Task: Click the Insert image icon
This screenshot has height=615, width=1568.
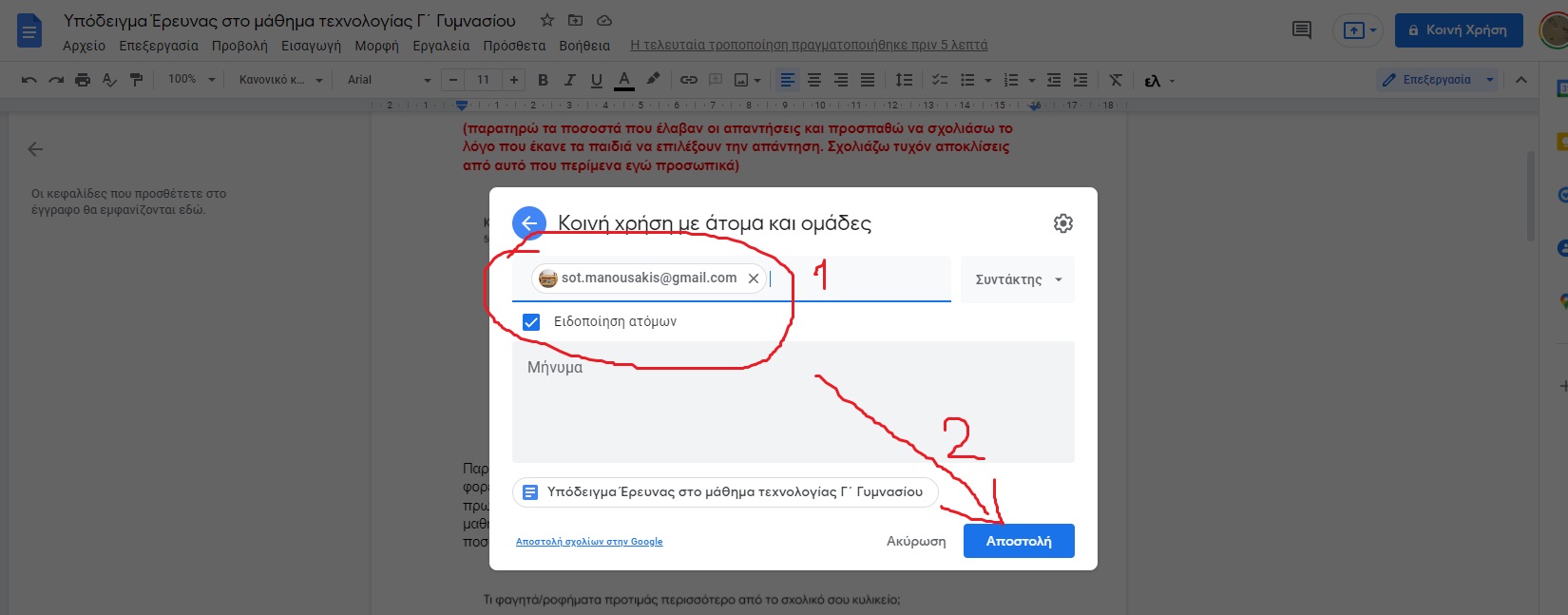Action: tap(741, 80)
